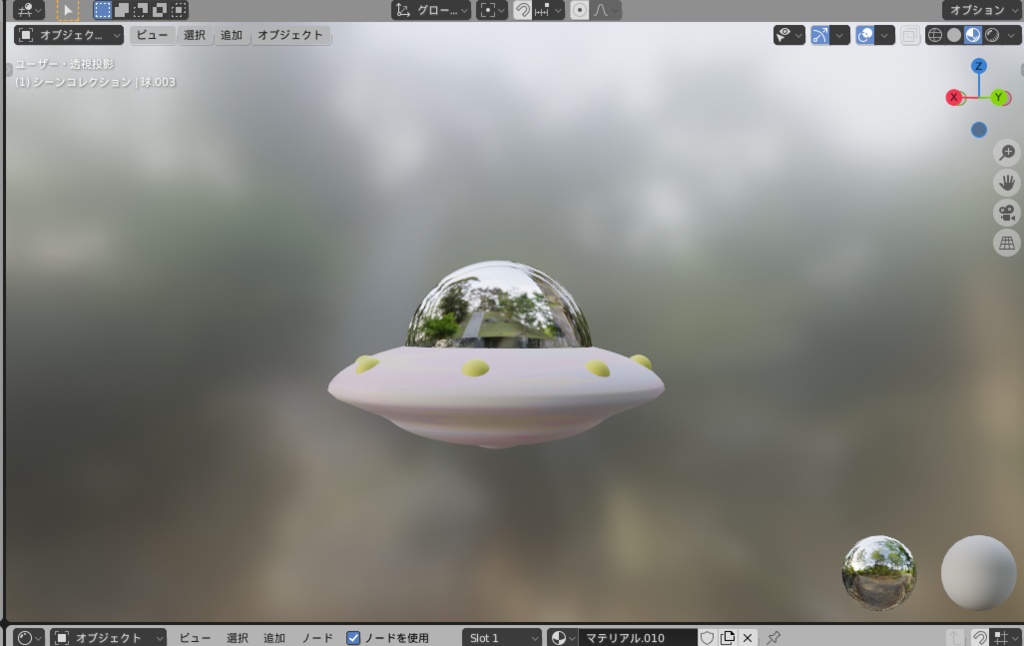Switch to wireframe viewport shading
This screenshot has height=646, width=1024.
tap(935, 36)
